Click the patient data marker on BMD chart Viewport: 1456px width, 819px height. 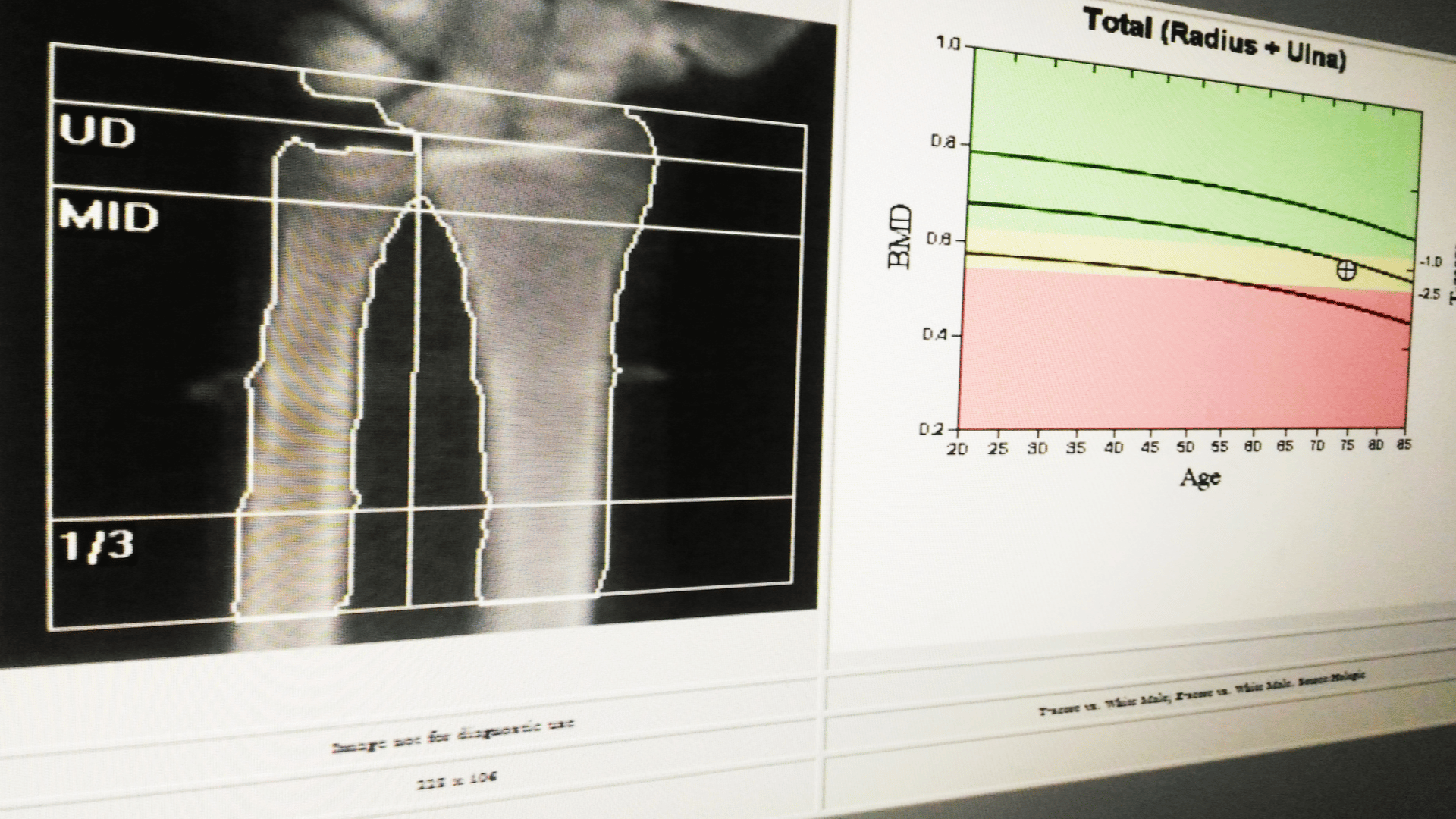1346,270
